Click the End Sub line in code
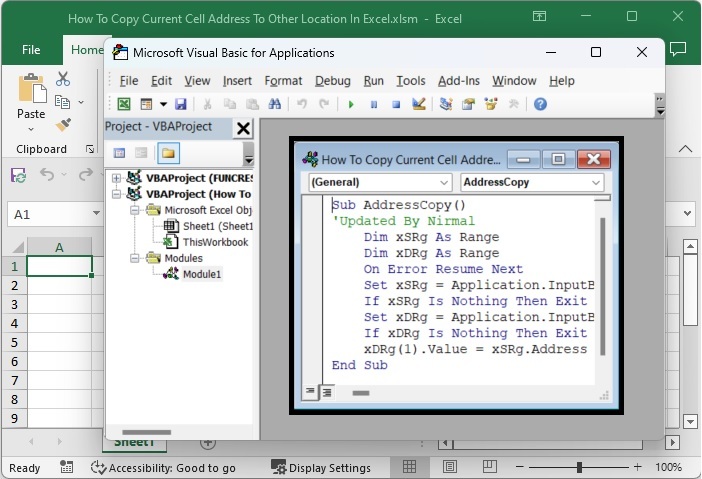702x479 pixels. click(x=360, y=365)
